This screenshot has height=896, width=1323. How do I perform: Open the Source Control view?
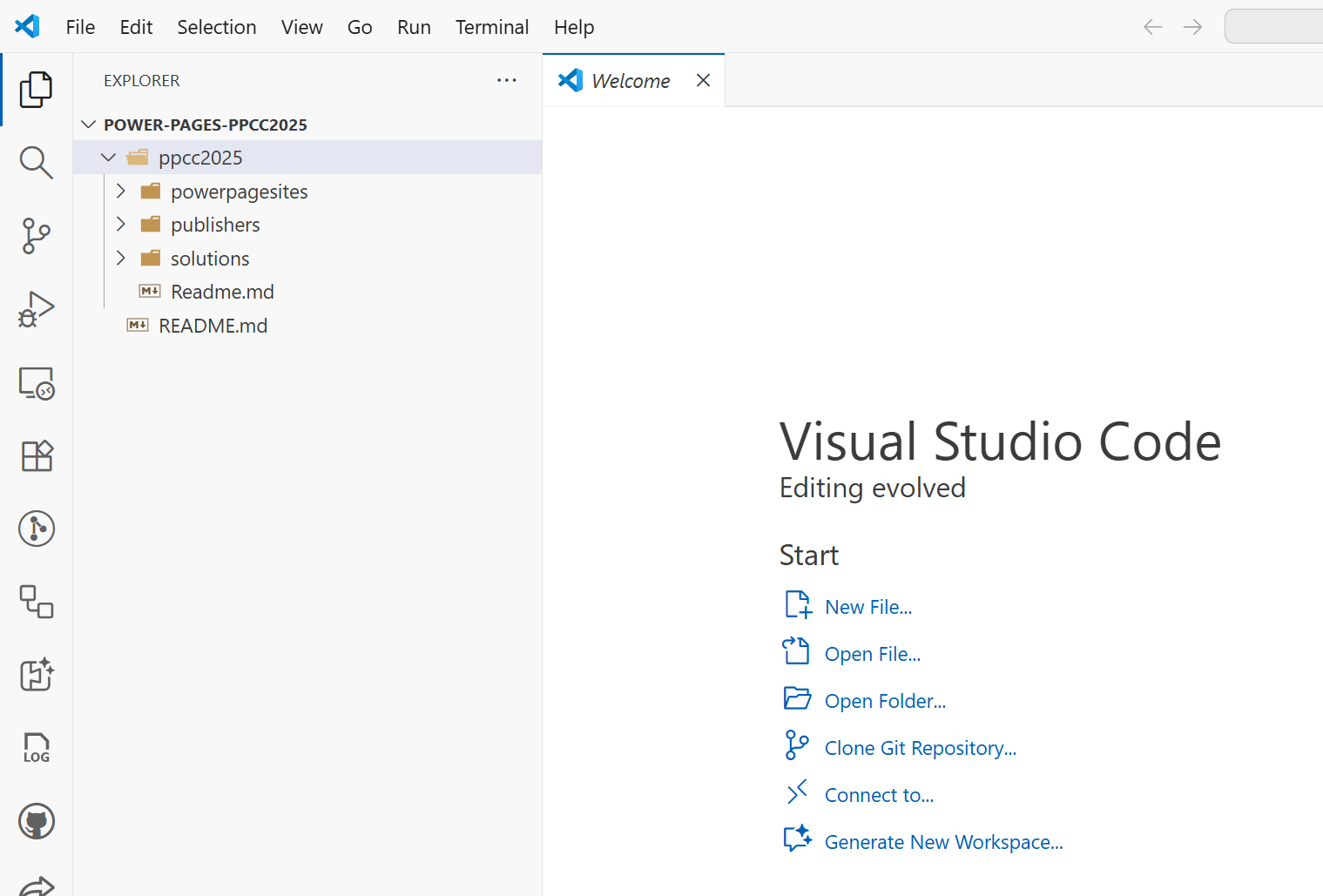coord(36,236)
